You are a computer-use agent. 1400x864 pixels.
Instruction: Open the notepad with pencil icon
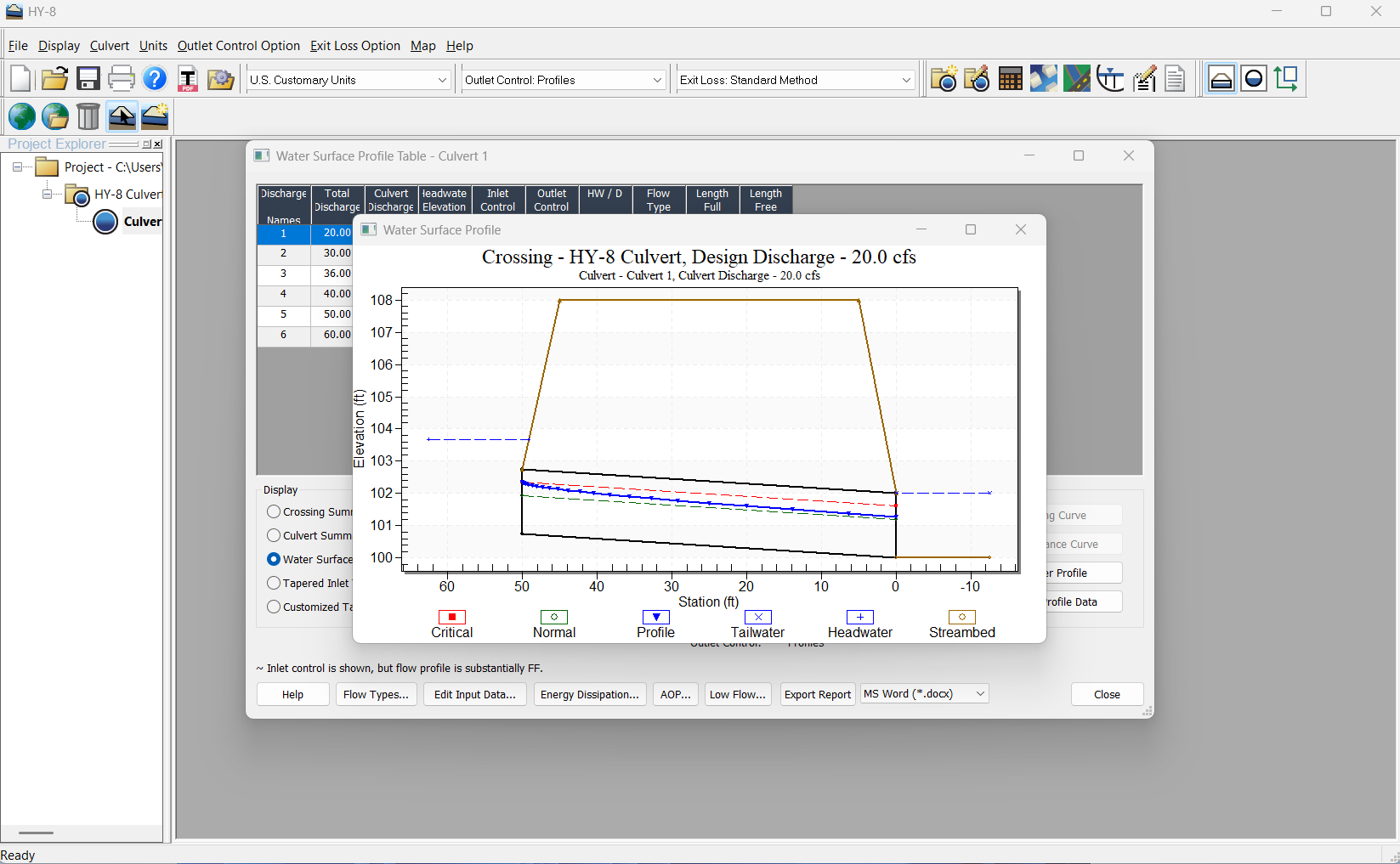coord(1144,79)
